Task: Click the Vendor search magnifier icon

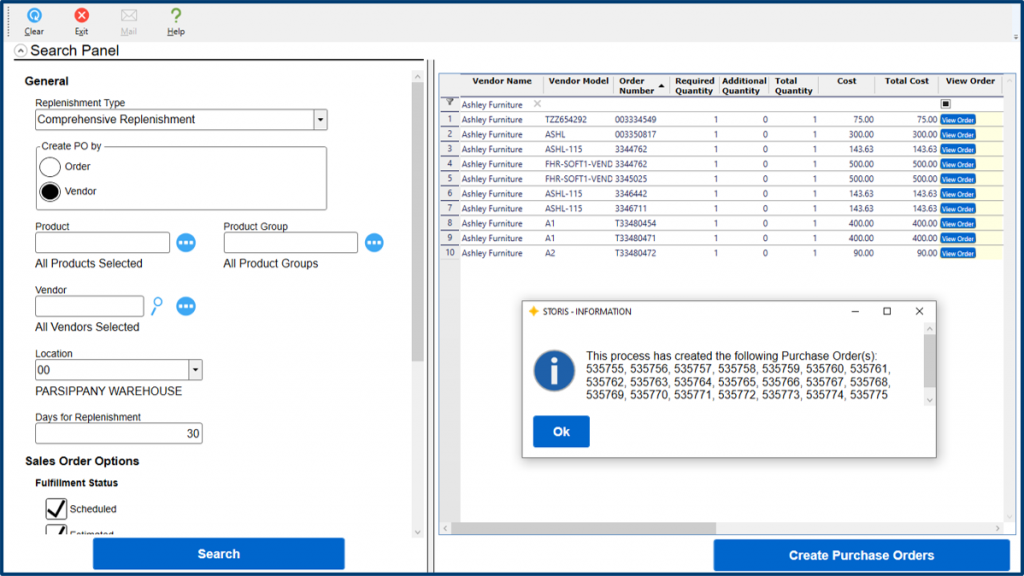Action: [x=157, y=306]
